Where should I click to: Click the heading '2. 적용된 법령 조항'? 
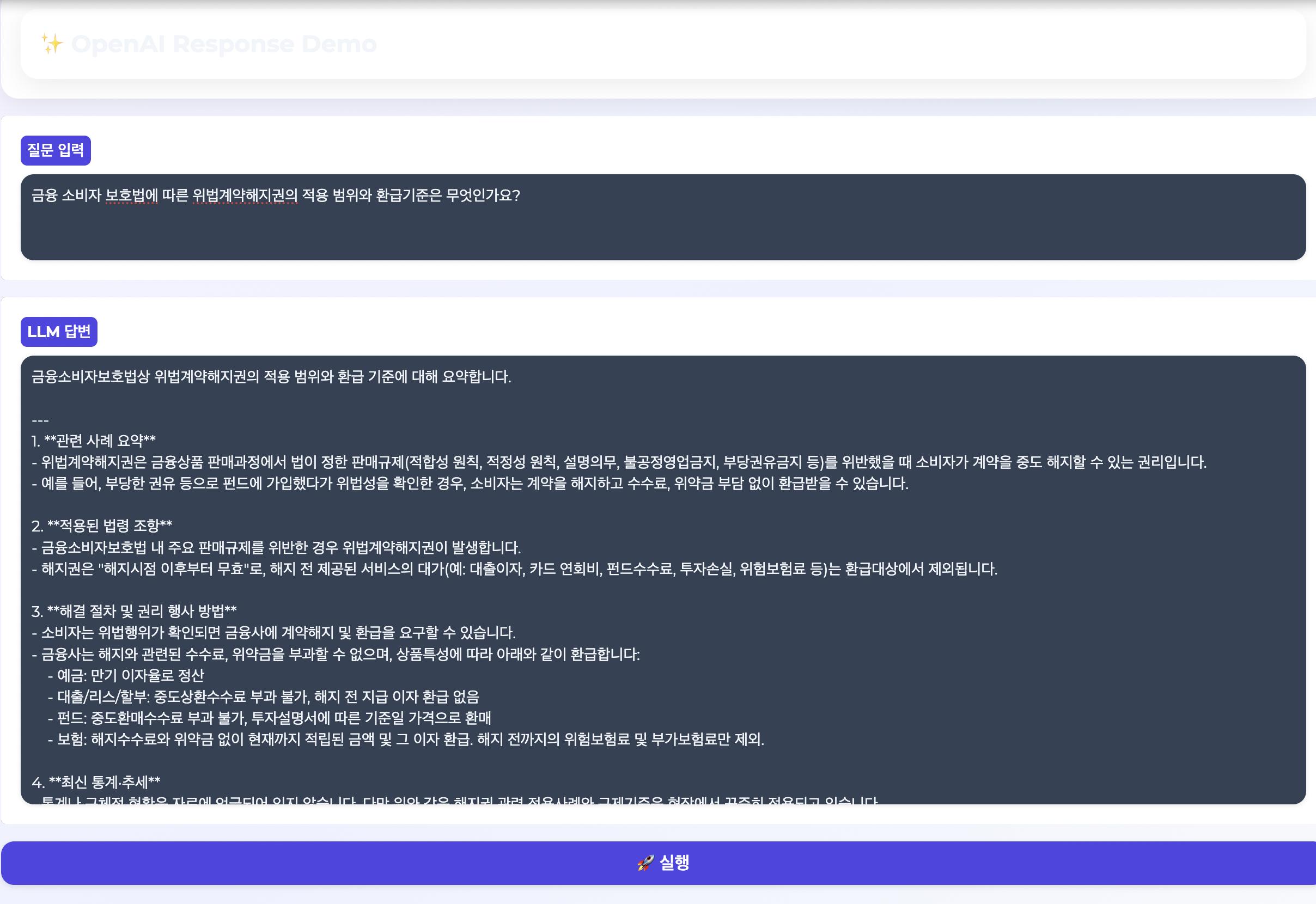tap(102, 526)
